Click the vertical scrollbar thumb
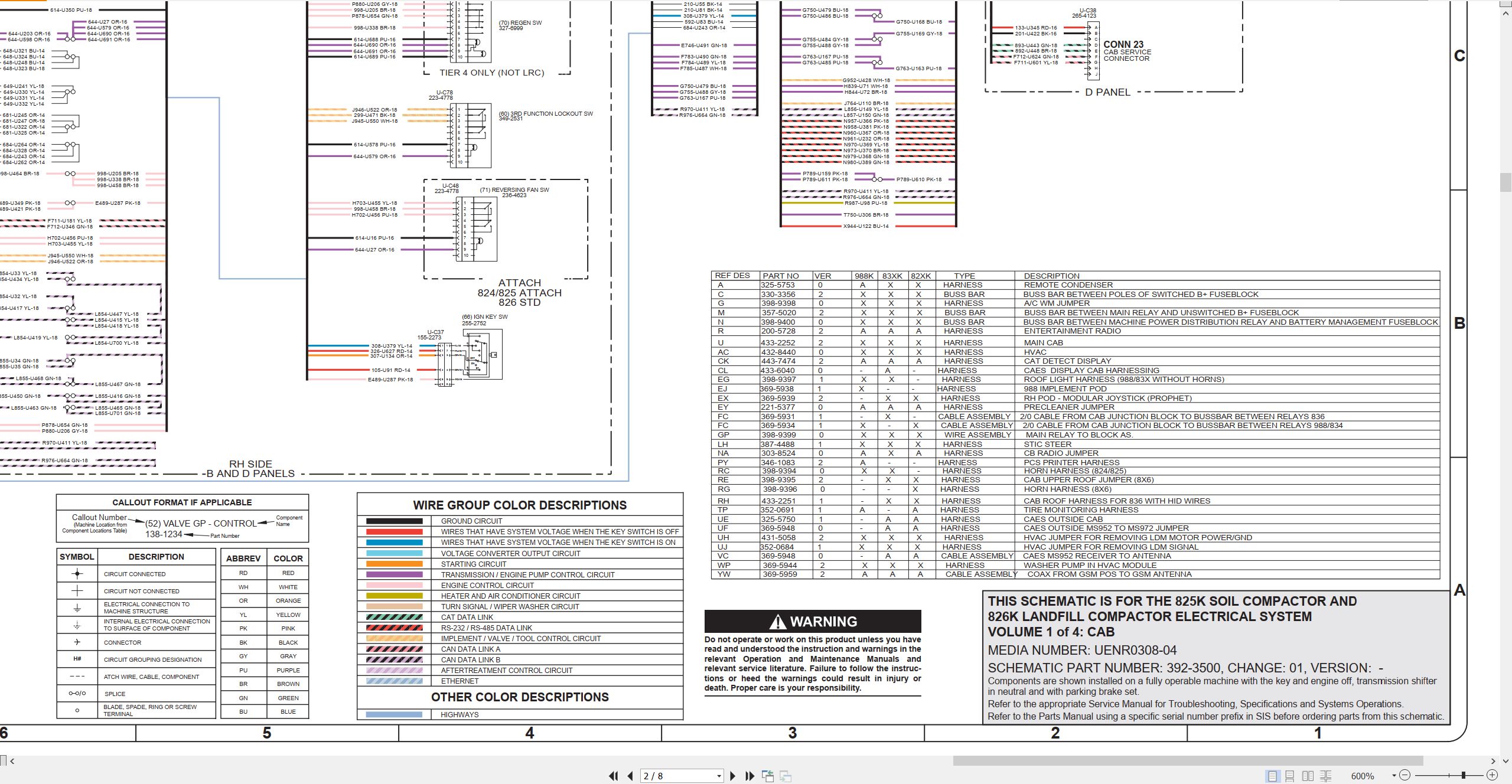The image size is (1512, 784). [1506, 182]
